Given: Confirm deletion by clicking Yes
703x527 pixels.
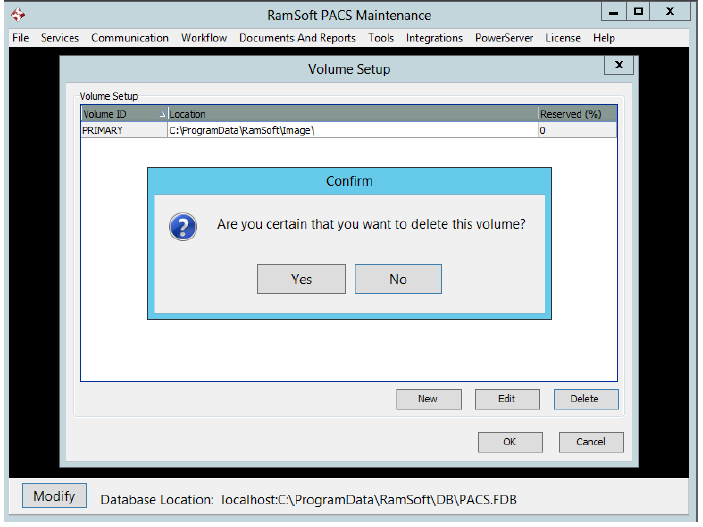Looking at the screenshot, I should (301, 279).
